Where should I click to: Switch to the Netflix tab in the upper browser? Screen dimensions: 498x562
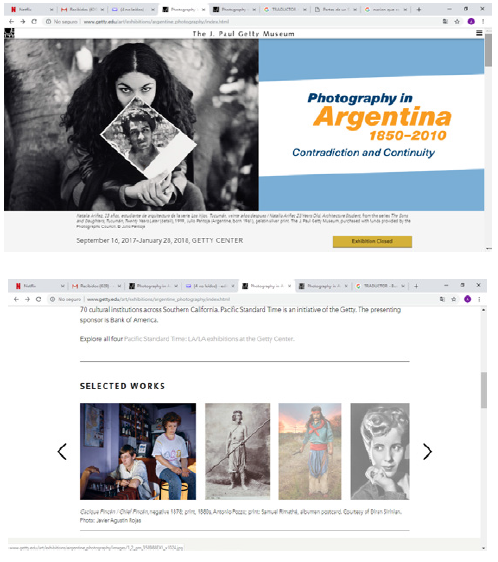pos(29,9)
